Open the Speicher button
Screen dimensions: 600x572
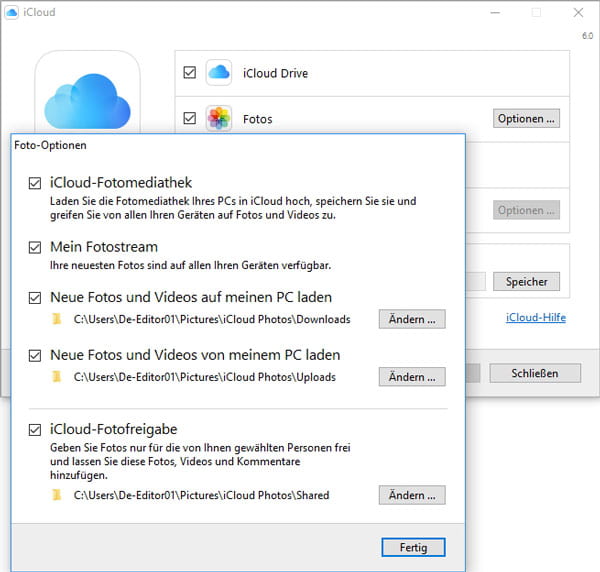pyautogui.click(x=526, y=281)
